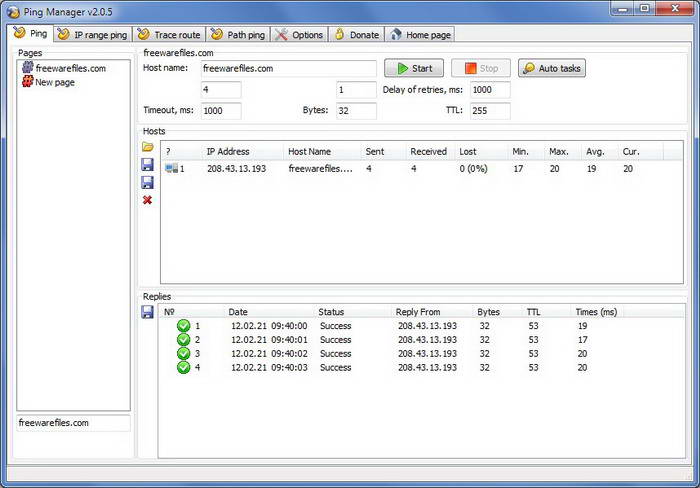
Task: Click the IP Address column header
Action: click(x=243, y=151)
